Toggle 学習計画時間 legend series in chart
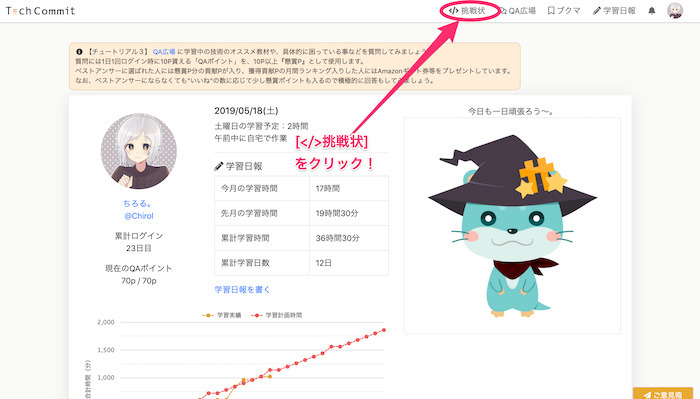 pos(276,315)
